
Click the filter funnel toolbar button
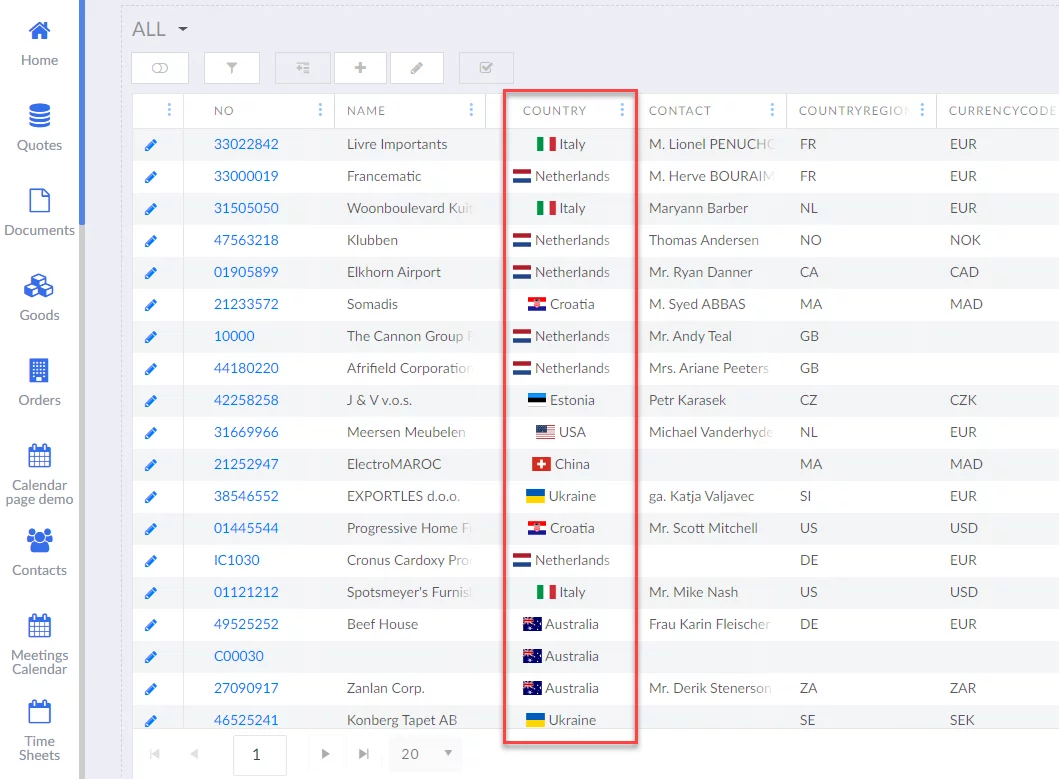(x=232, y=68)
